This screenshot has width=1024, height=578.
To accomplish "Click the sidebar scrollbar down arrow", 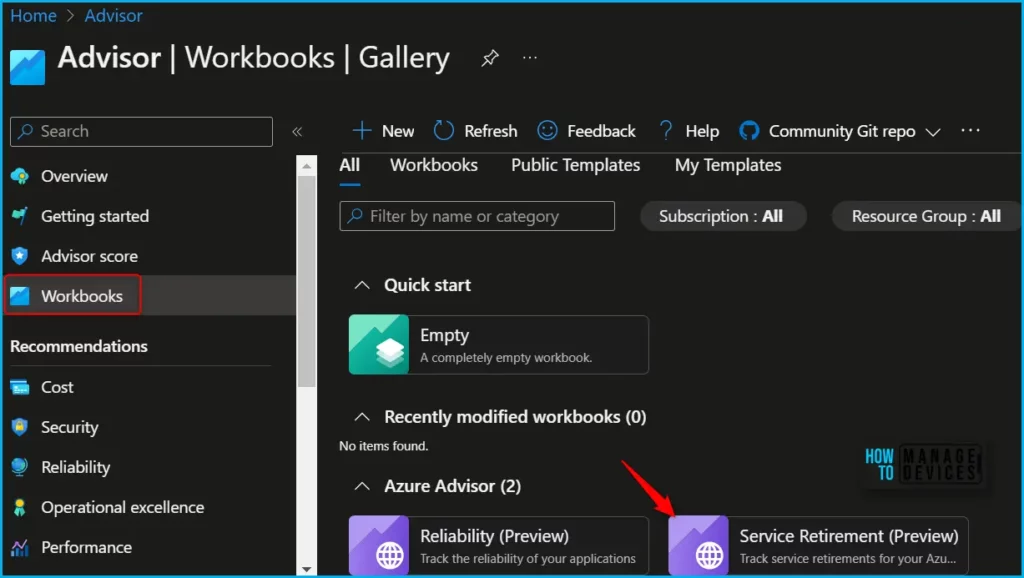I will tap(306, 569).
